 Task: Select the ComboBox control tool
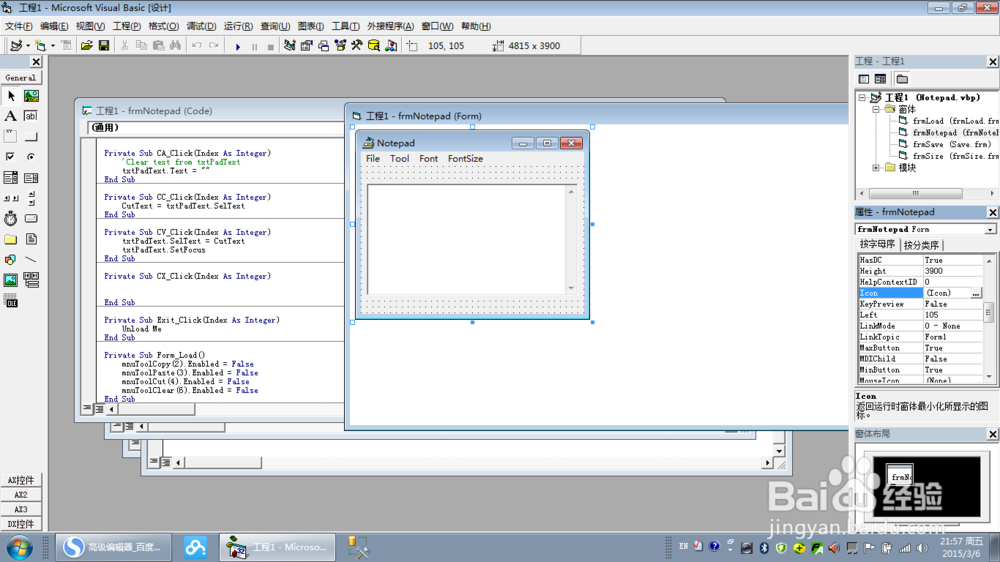pos(11,177)
